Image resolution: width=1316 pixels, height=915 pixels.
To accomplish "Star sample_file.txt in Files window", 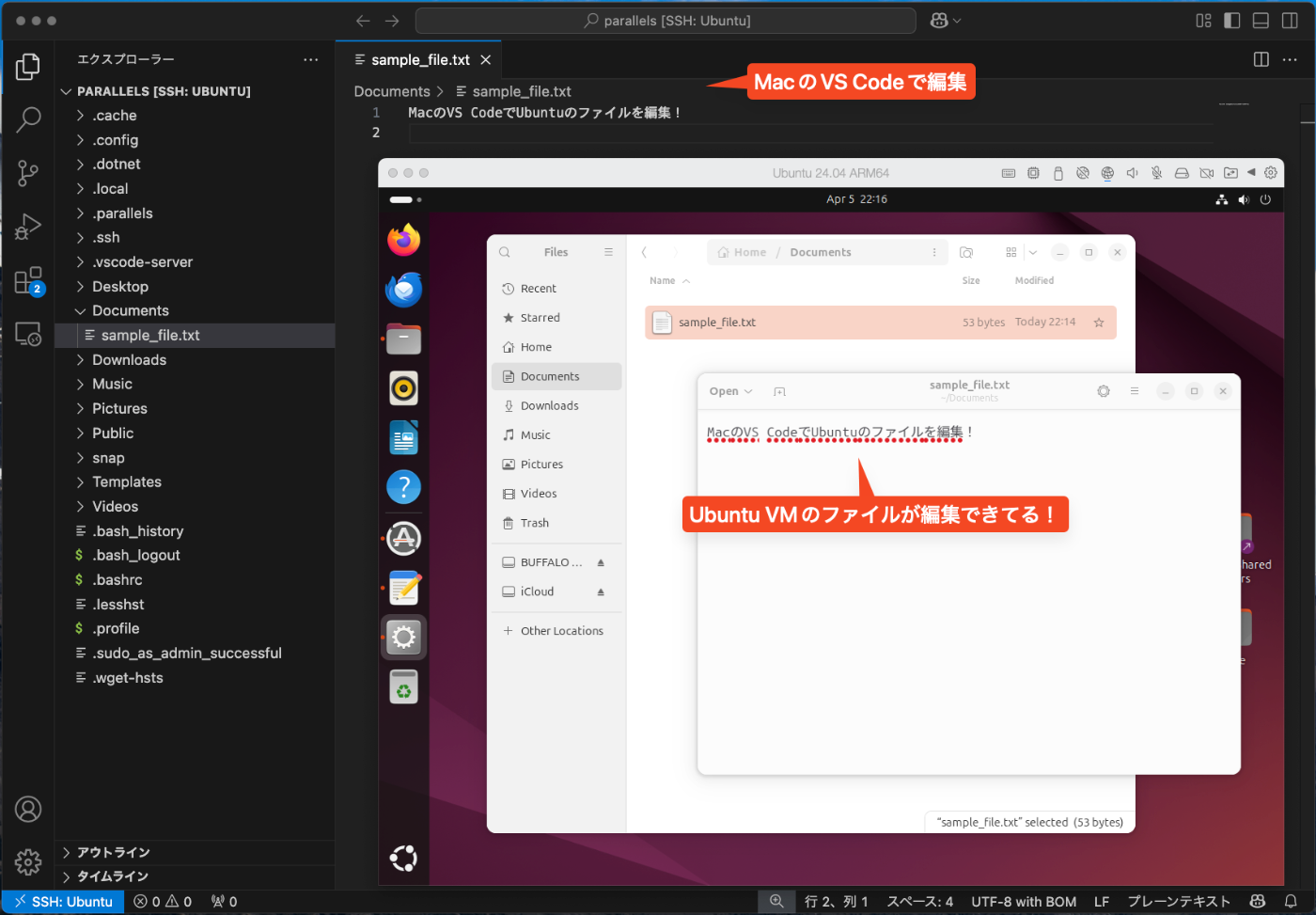I will coord(1099,323).
